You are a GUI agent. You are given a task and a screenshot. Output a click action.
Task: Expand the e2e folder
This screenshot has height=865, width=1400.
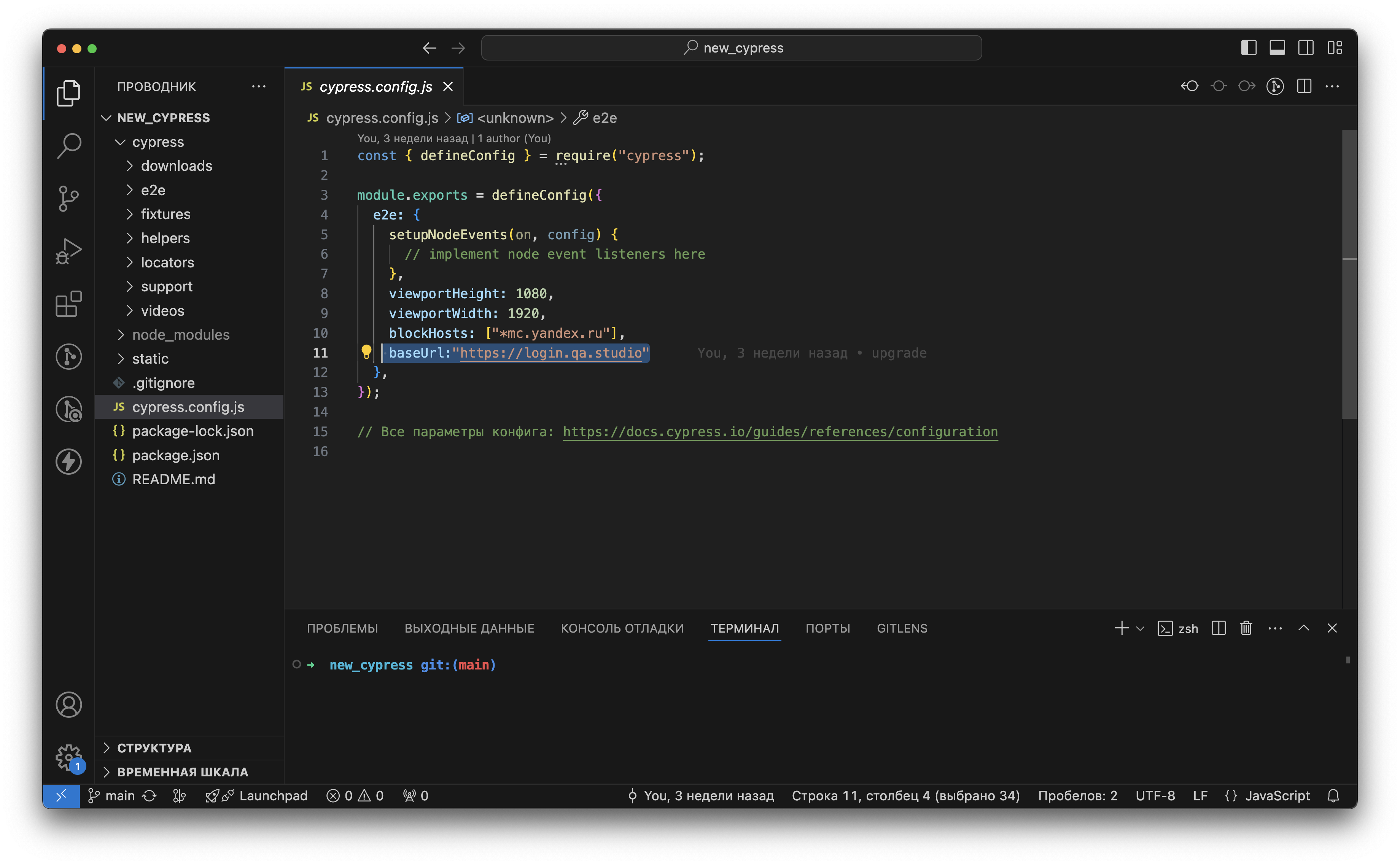tap(153, 190)
